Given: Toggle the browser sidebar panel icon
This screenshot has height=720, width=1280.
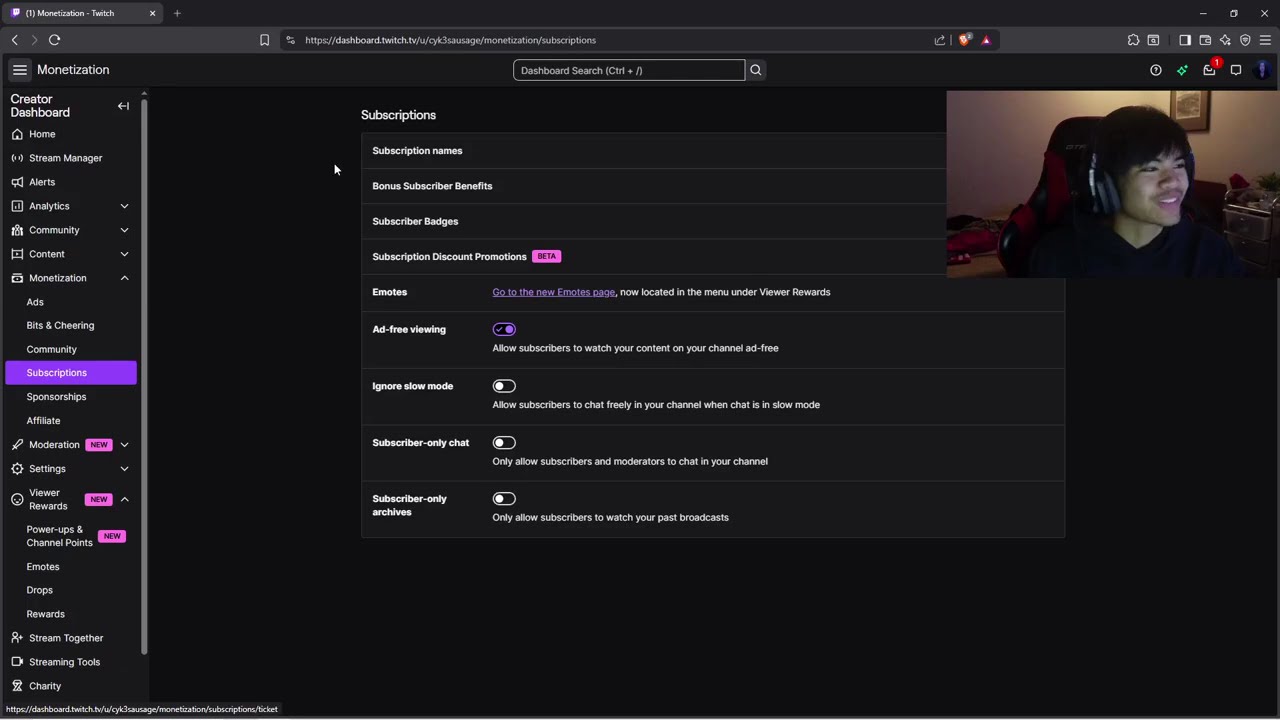Looking at the screenshot, I should [1185, 40].
